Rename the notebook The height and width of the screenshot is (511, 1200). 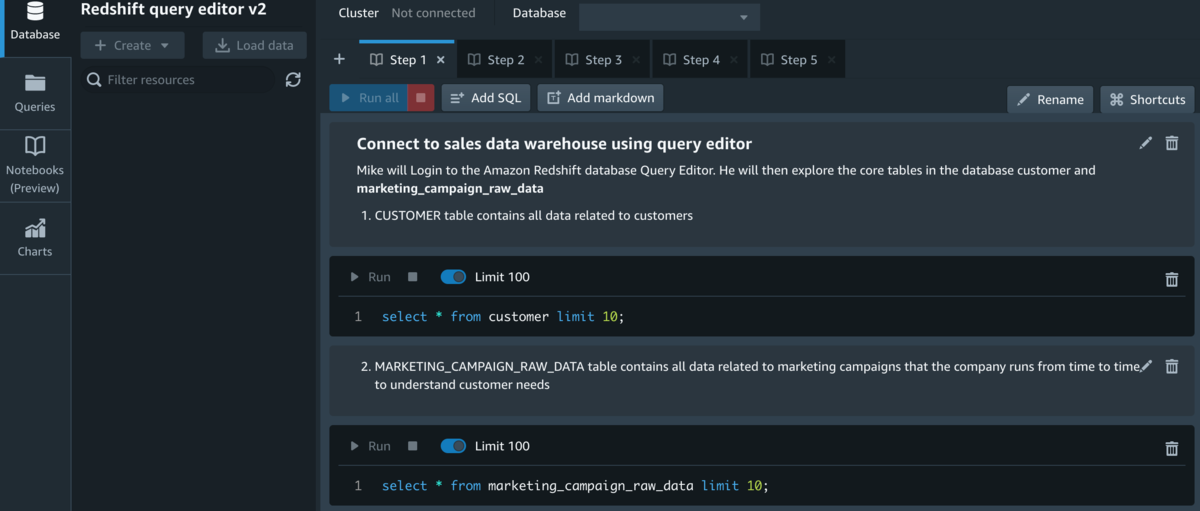point(1050,99)
